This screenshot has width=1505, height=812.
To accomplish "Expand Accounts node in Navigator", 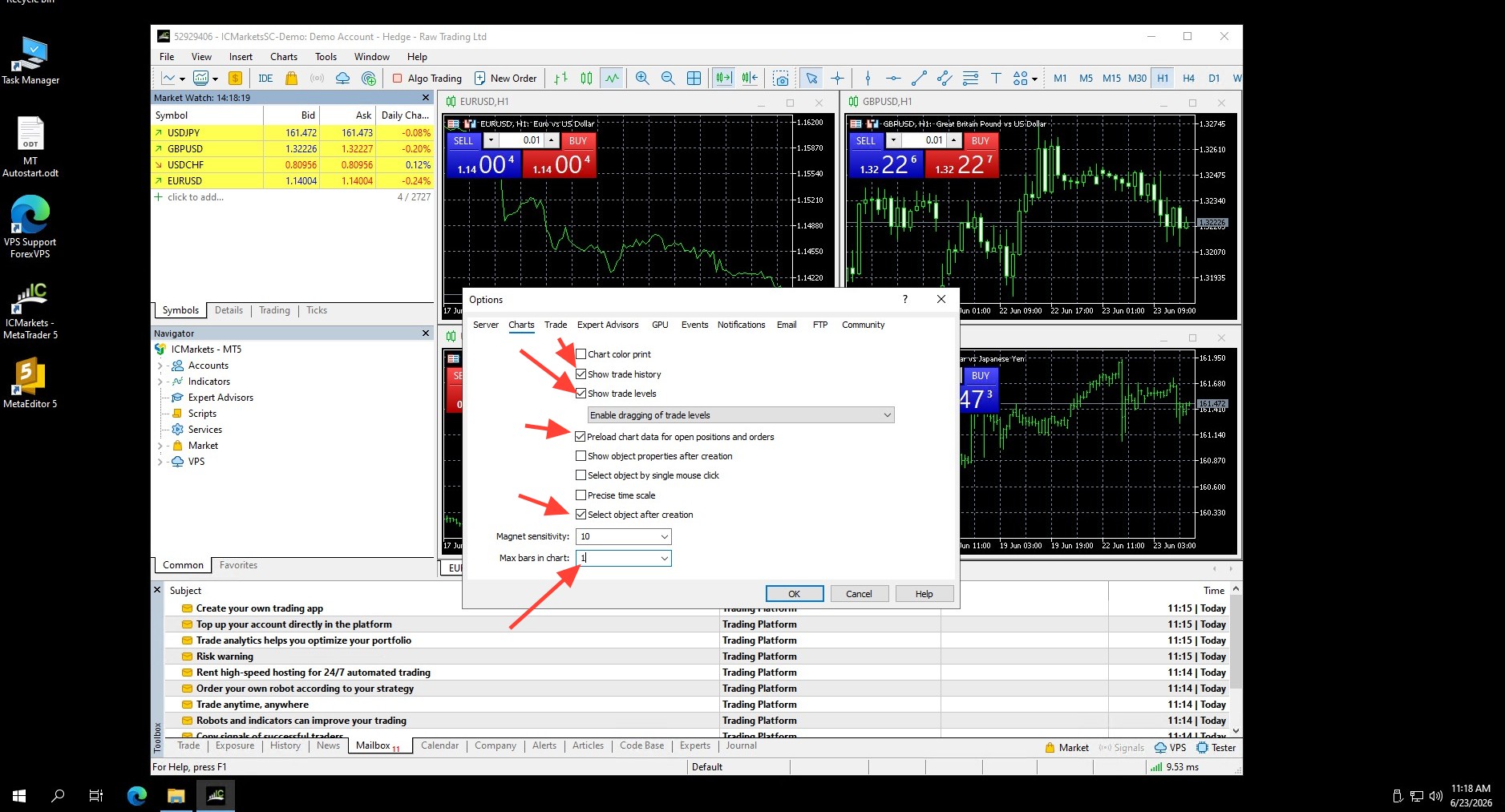I will pyautogui.click(x=160, y=366).
